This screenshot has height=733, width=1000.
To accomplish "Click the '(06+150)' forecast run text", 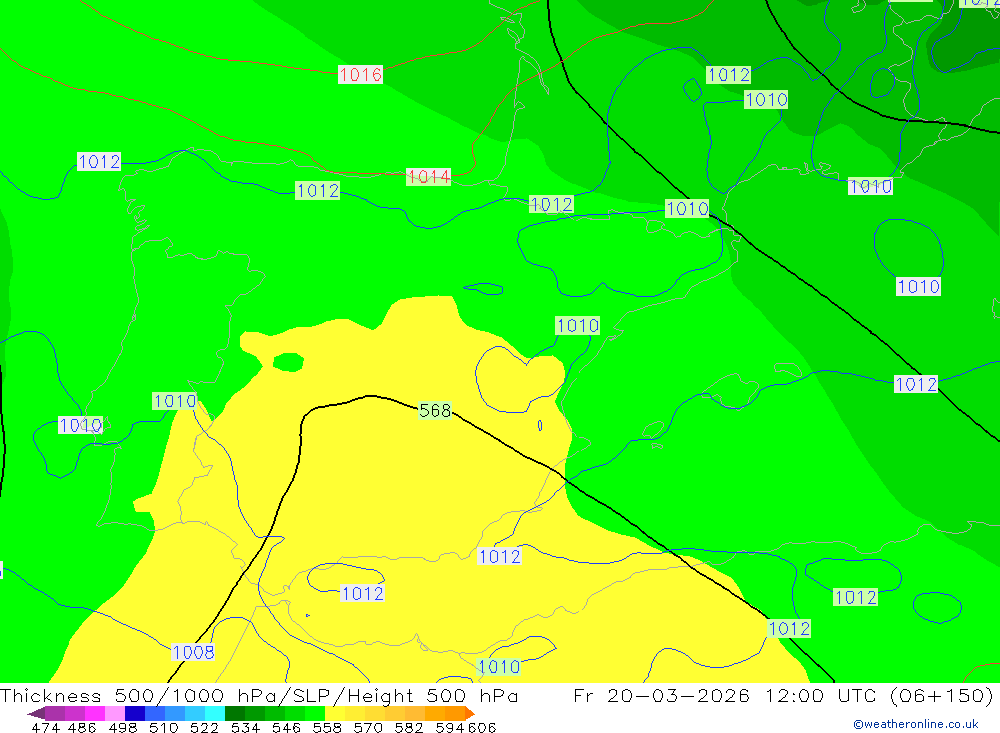I will pyautogui.click(x=941, y=695).
